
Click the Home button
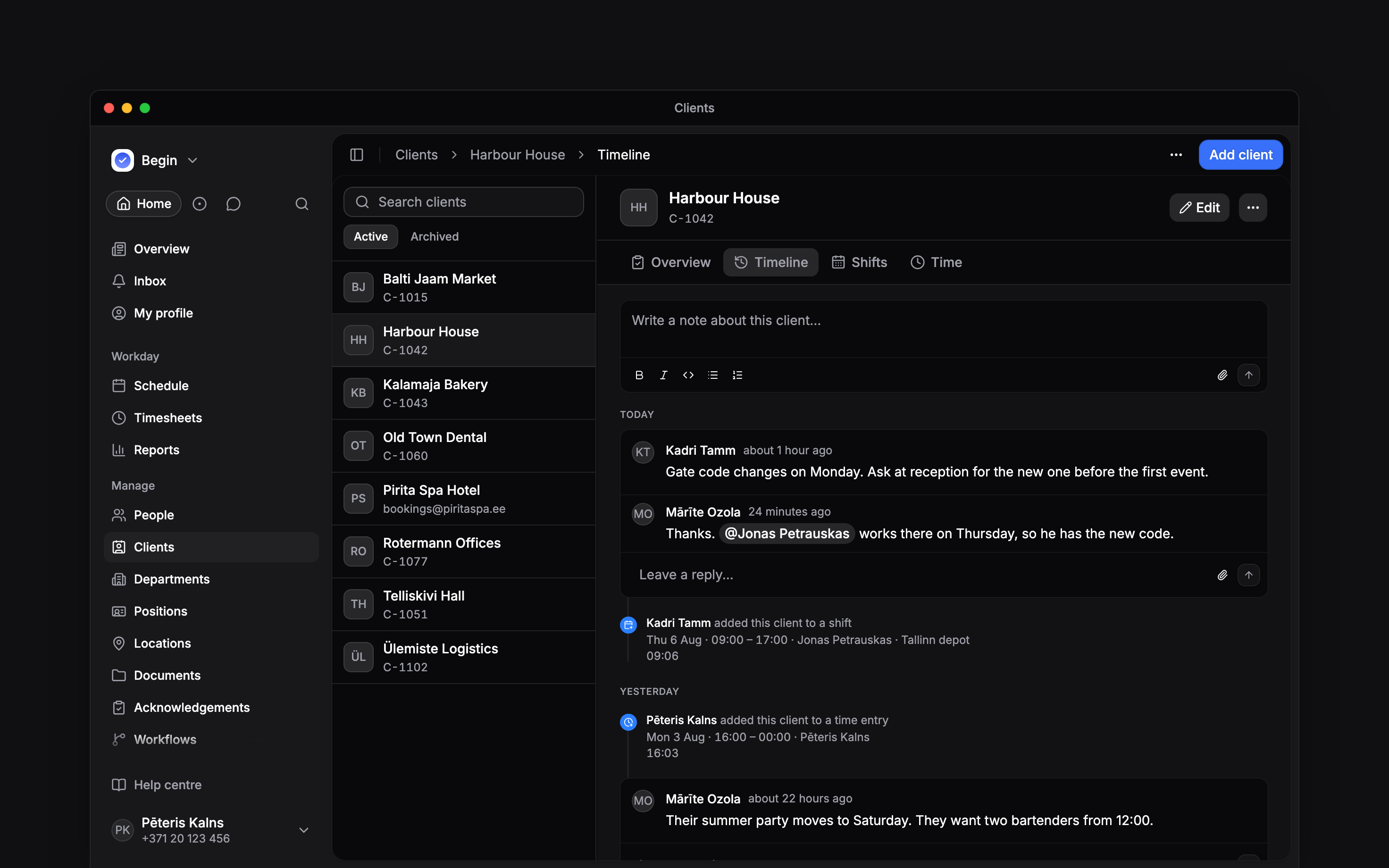click(143, 204)
